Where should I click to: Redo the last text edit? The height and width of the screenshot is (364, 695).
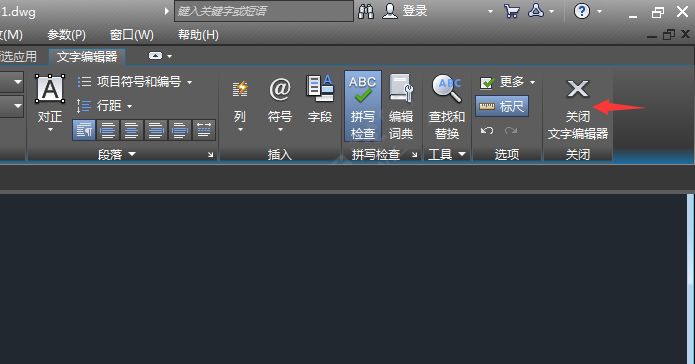click(x=511, y=130)
